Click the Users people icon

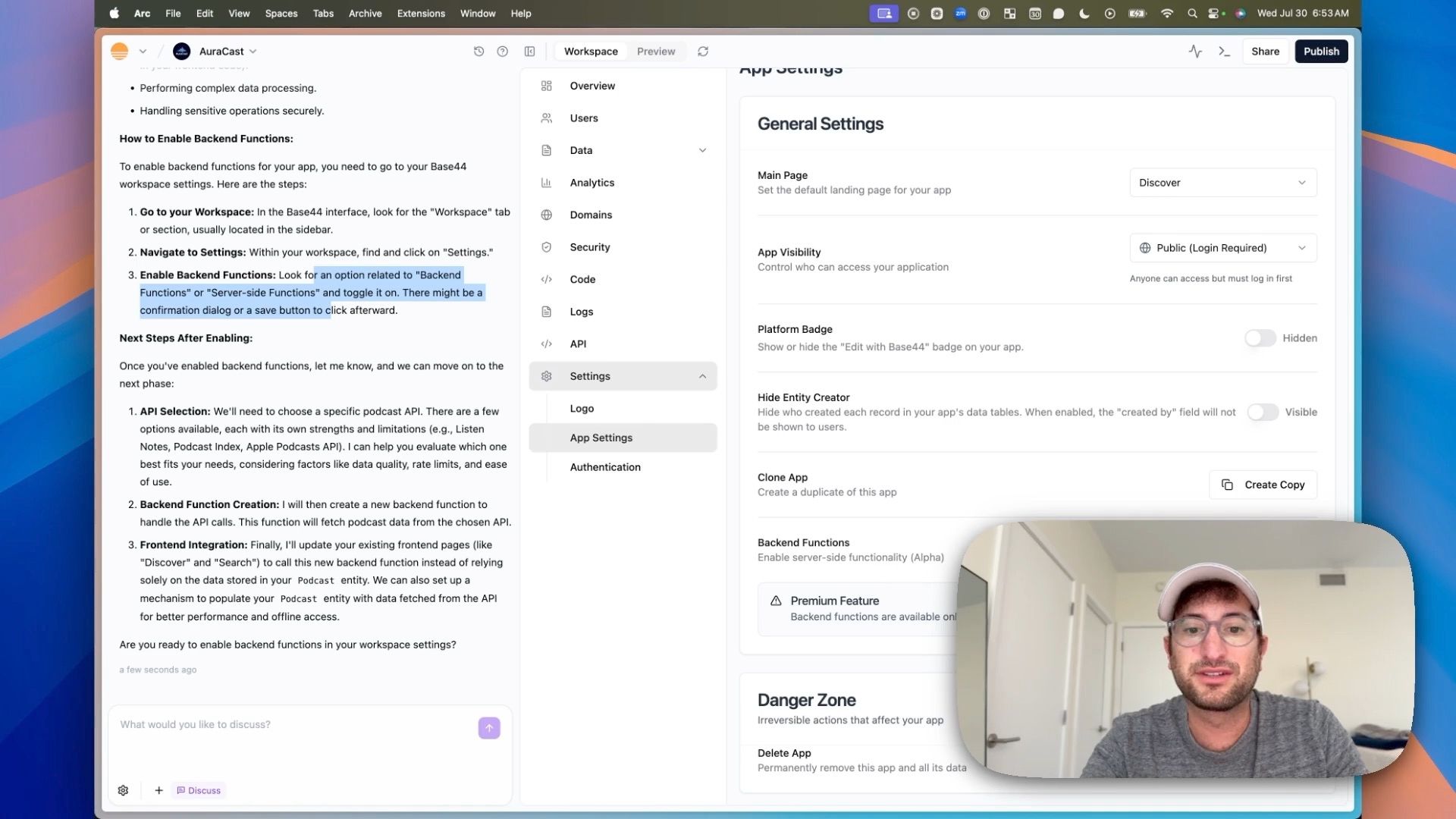coord(546,118)
